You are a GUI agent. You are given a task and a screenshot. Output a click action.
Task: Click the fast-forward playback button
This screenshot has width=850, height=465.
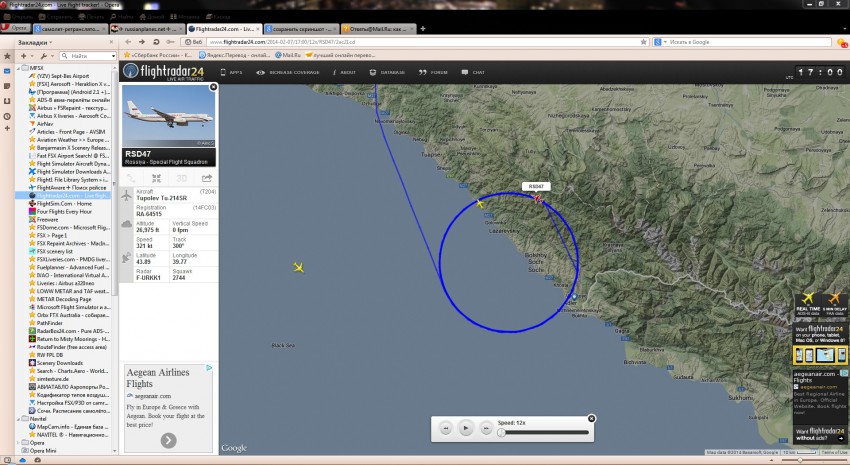click(485, 428)
